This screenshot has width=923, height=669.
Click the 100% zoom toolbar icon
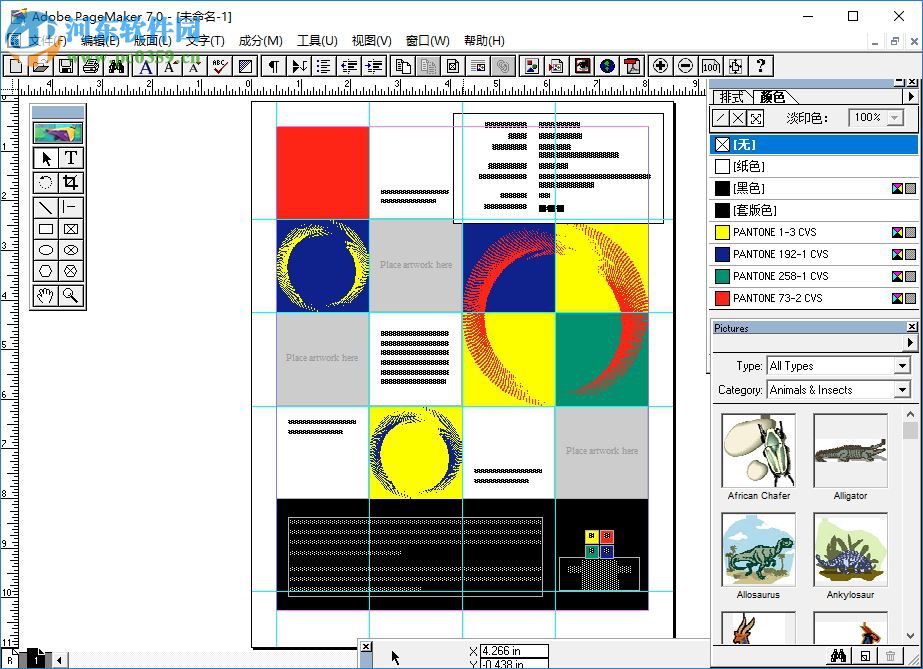[x=710, y=66]
